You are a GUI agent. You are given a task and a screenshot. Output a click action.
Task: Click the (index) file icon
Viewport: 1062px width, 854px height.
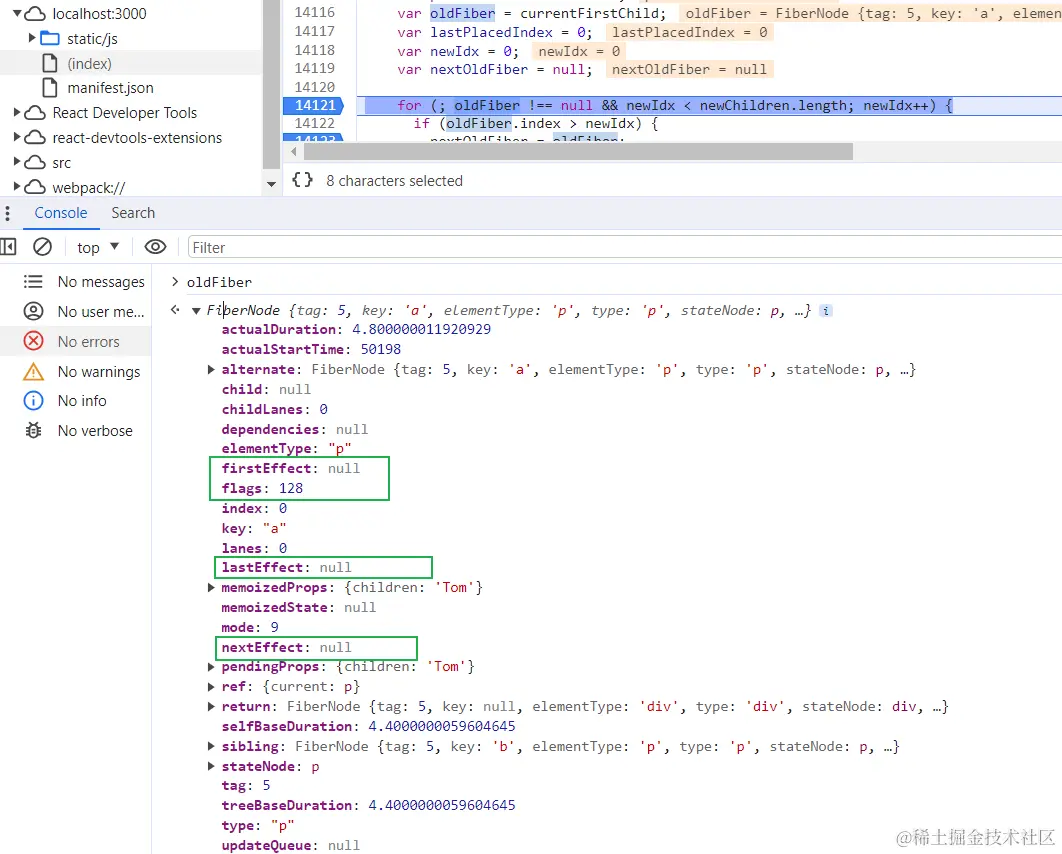[x=49, y=63]
